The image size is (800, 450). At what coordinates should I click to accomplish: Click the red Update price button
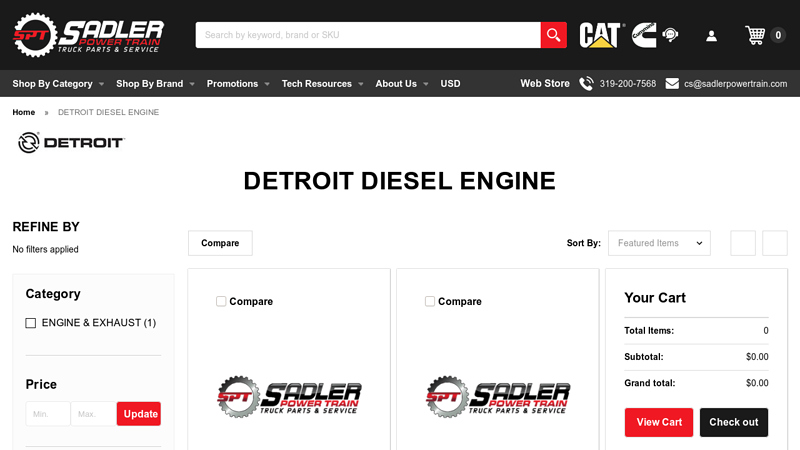tap(139, 414)
